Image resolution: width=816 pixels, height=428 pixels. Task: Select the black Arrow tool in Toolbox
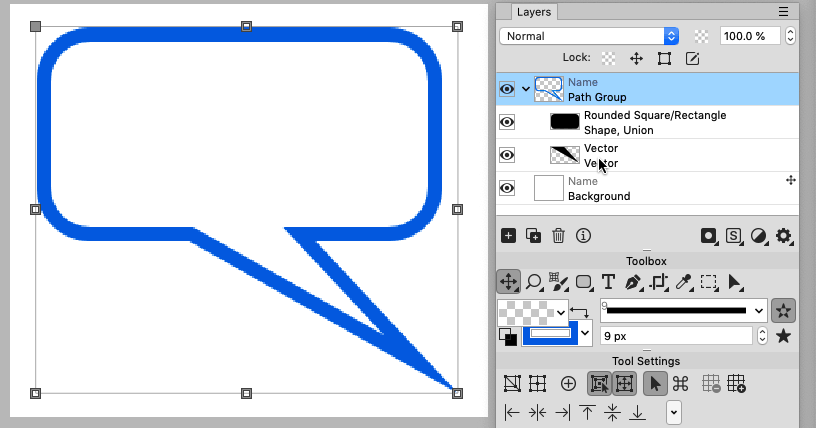(735, 282)
